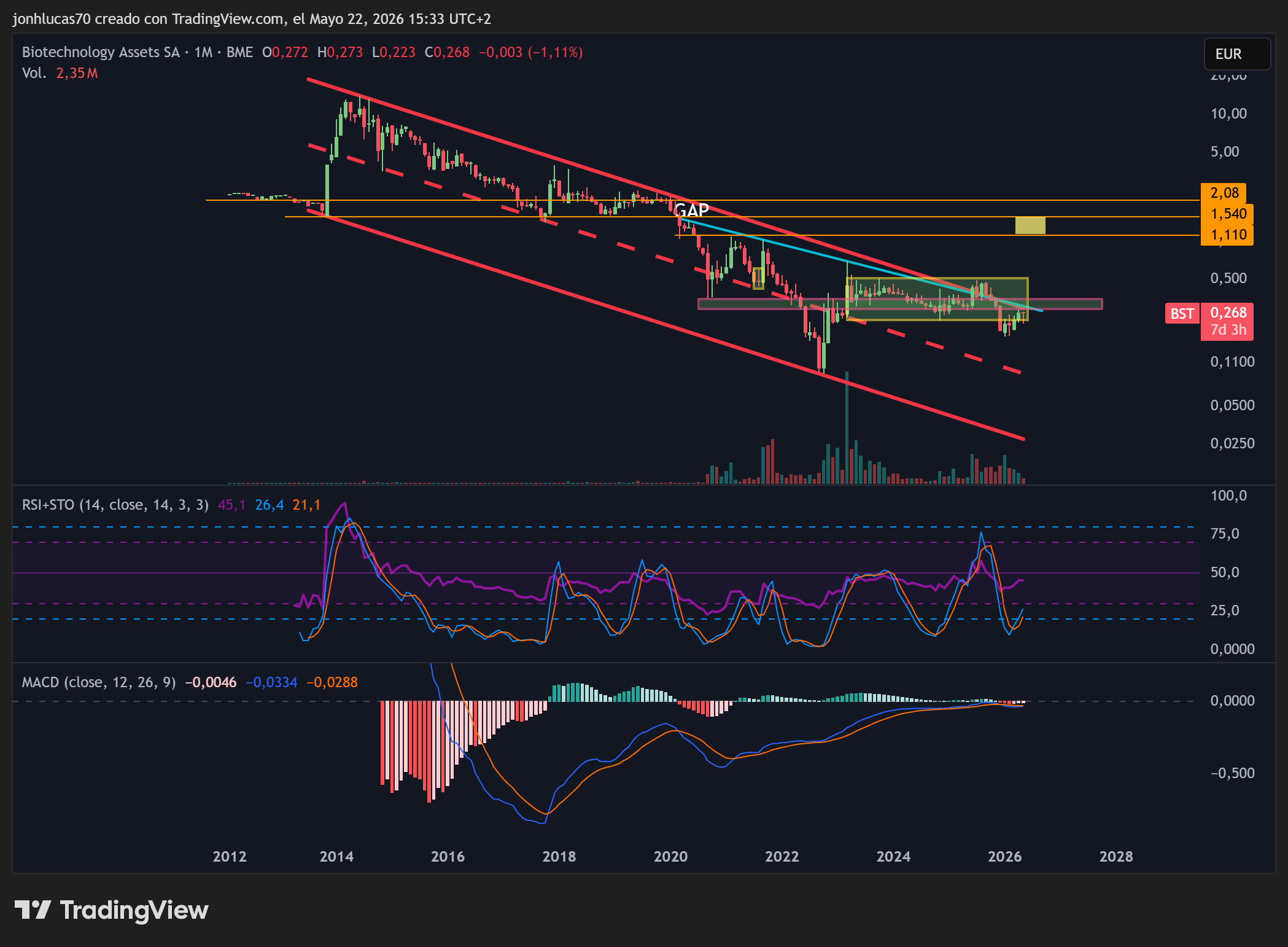Click the 2020 time axis label
The width and height of the screenshot is (1288, 947).
coord(670,856)
